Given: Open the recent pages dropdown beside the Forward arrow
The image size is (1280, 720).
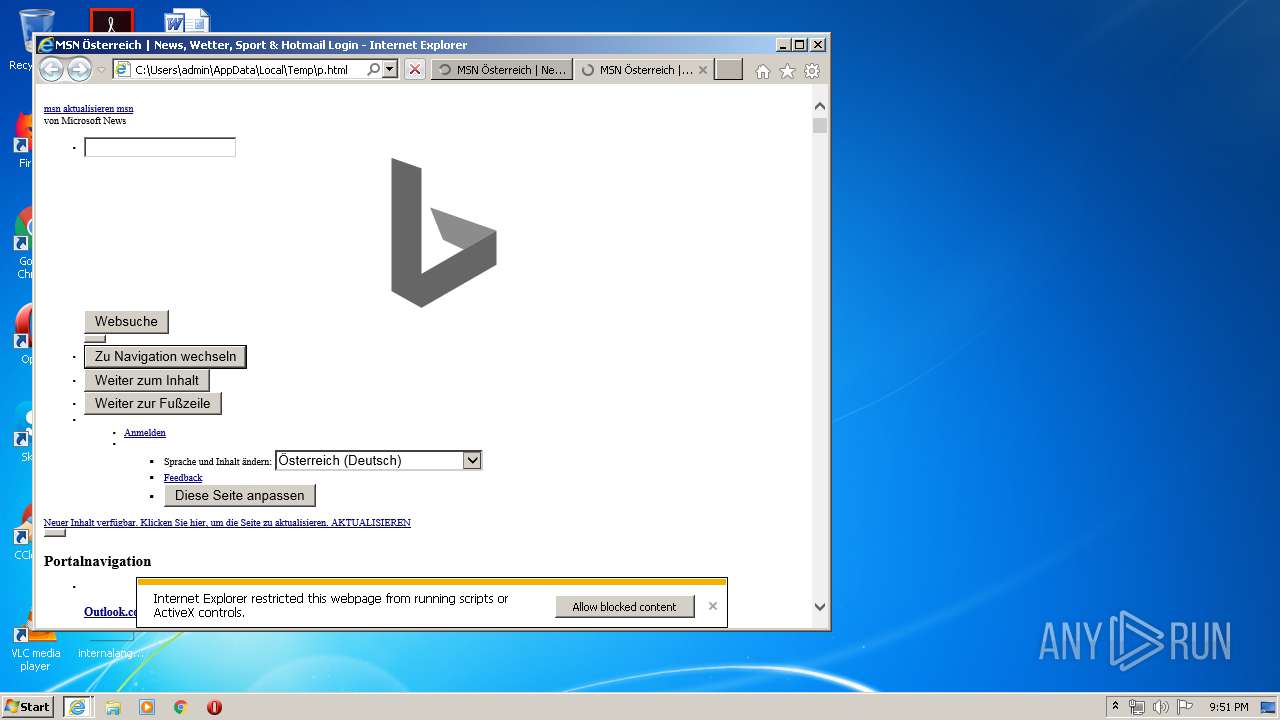Looking at the screenshot, I should tap(101, 70).
